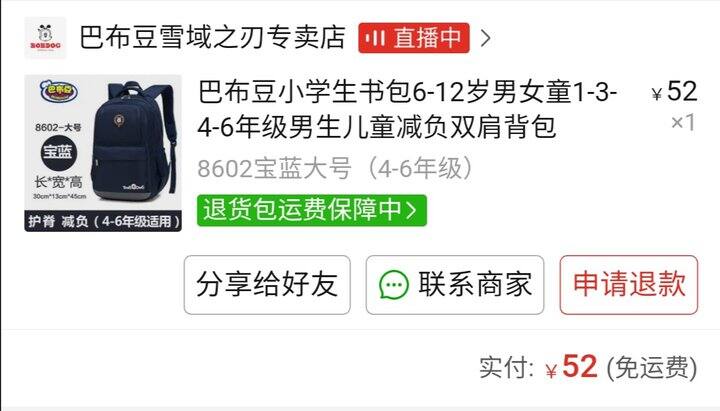Click the green chat bubble icon
Screen dimensions: 720x411
pyautogui.click(x=394, y=285)
